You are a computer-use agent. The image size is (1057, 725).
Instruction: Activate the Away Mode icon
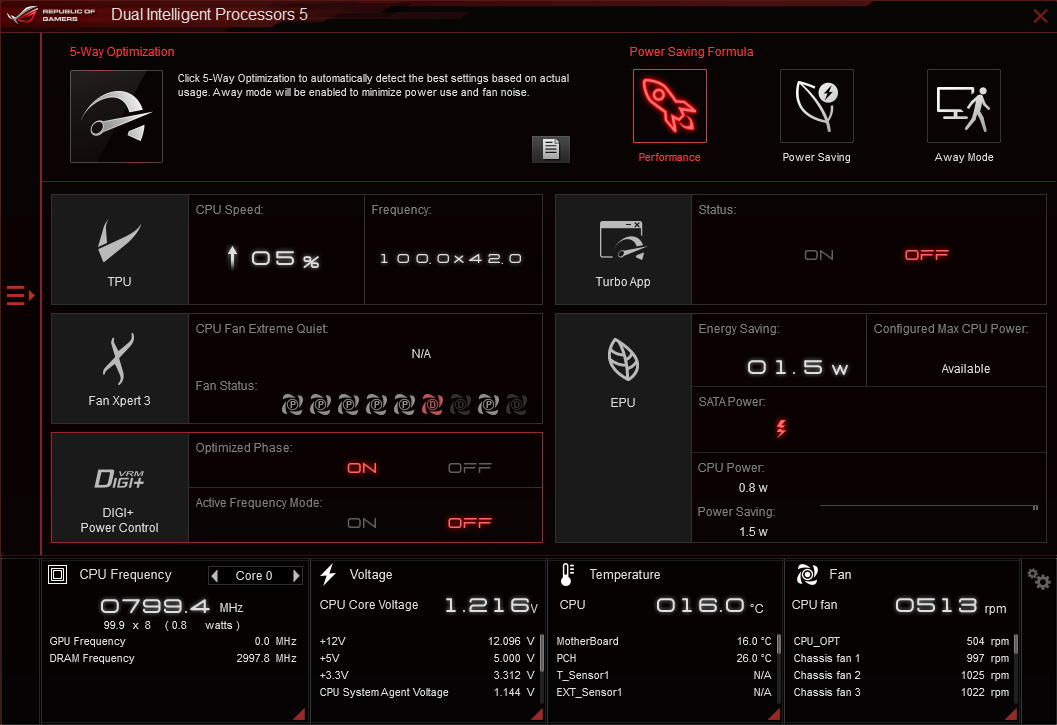click(x=963, y=106)
